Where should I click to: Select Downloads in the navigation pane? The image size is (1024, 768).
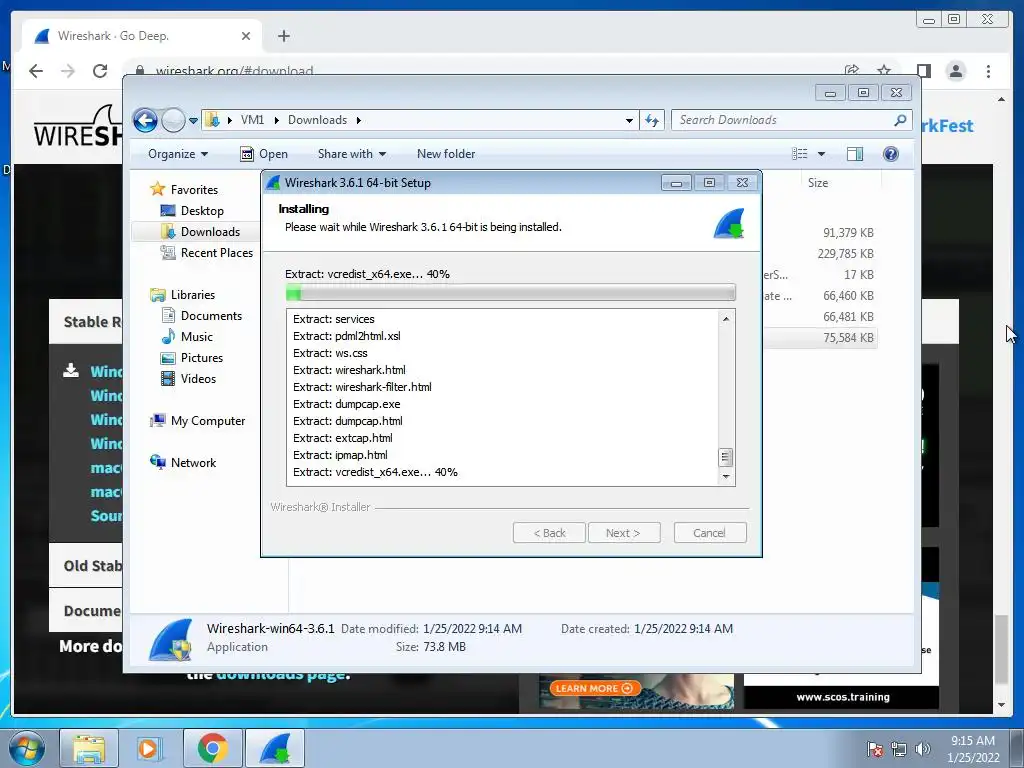point(210,232)
